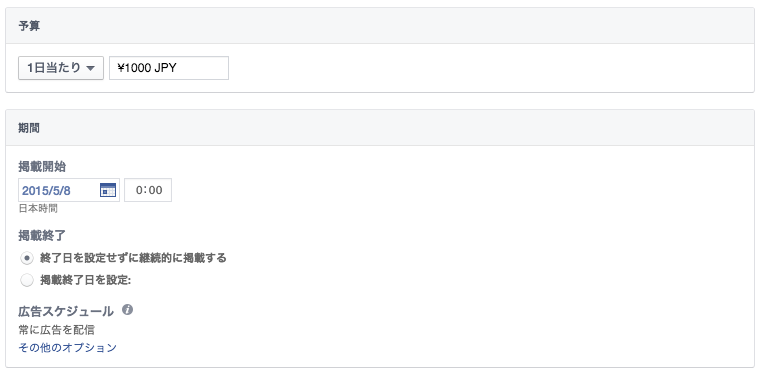Image resolution: width=761 pixels, height=374 pixels.
Task: Focus the ¥1000 JPY budget amount field
Action: click(169, 68)
